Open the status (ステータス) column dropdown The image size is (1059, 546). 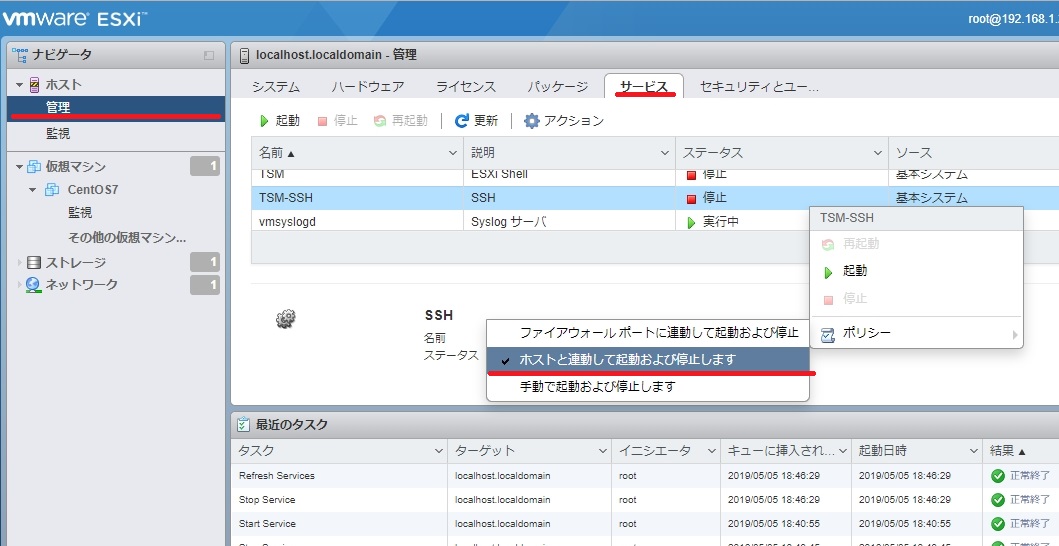pyautogui.click(x=877, y=153)
